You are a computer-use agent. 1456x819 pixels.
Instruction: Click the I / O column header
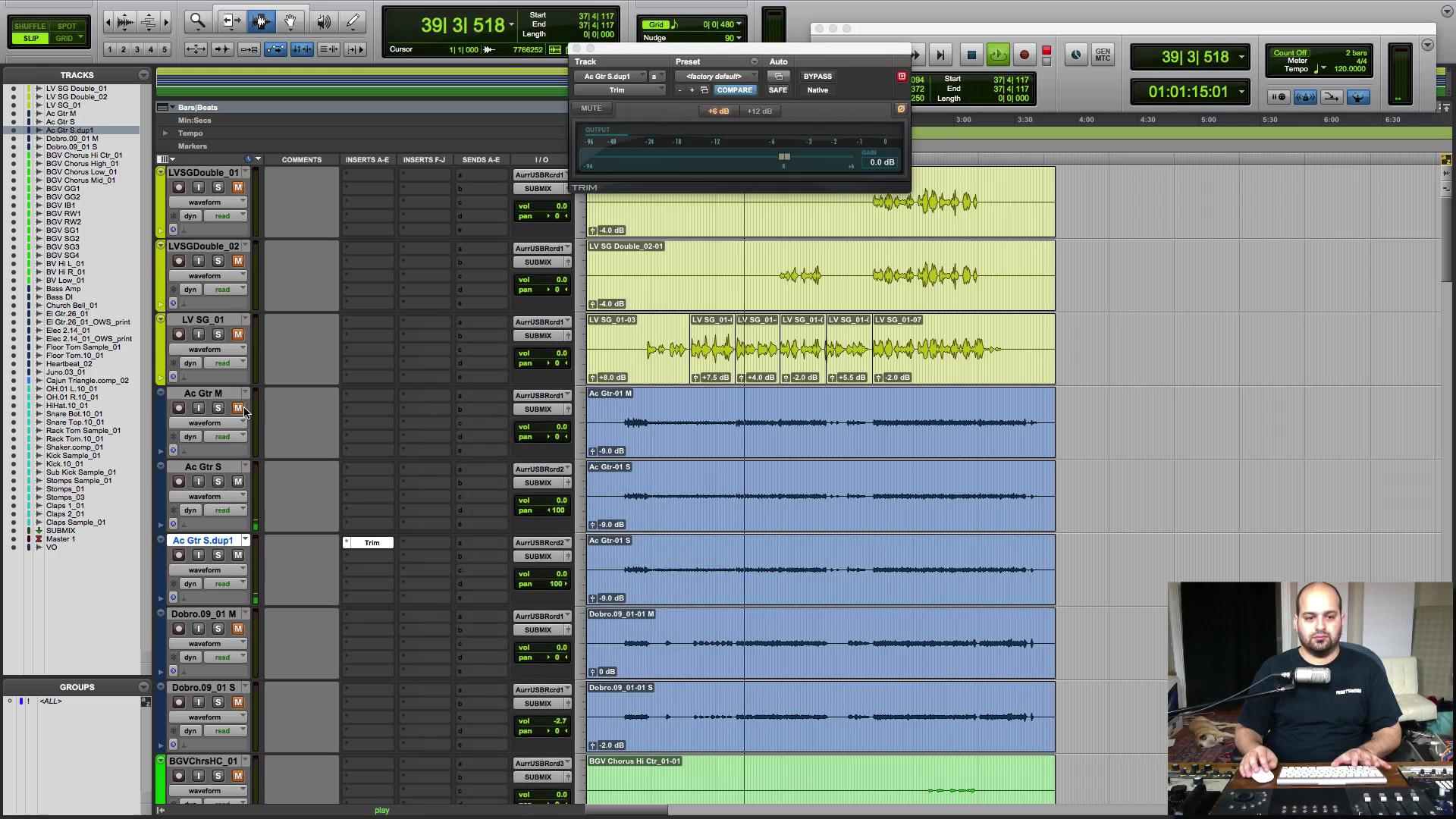tap(541, 160)
